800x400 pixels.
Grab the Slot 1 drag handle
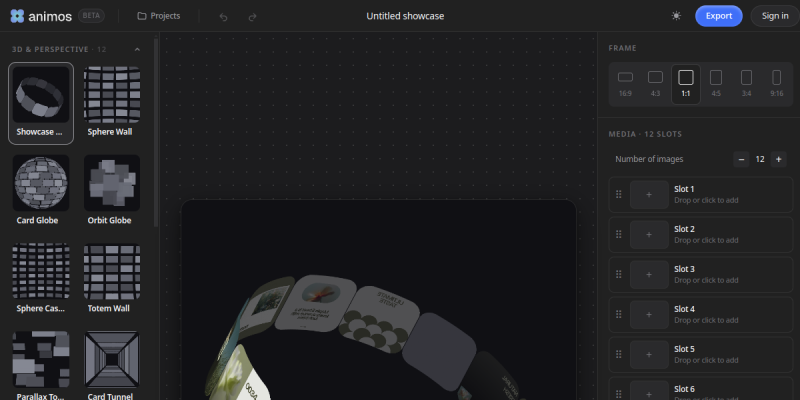tap(618, 194)
